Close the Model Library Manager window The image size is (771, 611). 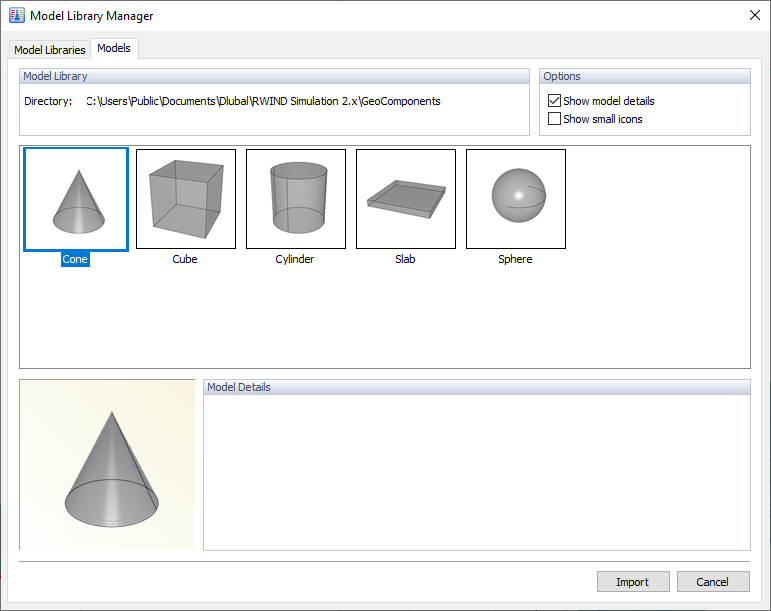(755, 15)
